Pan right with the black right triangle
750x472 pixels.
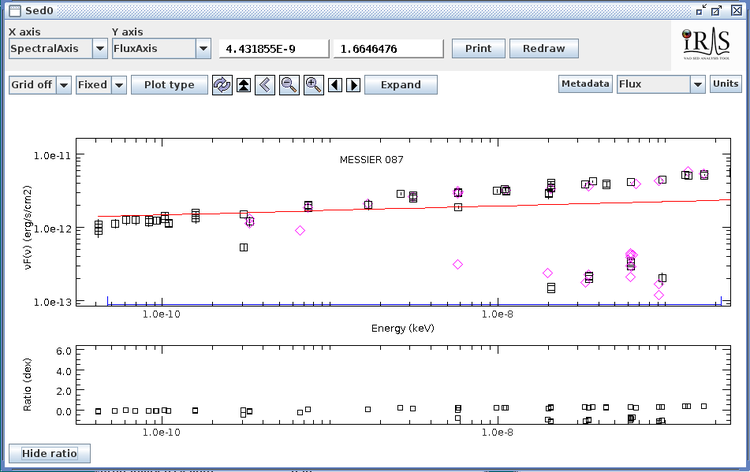[x=353, y=85]
